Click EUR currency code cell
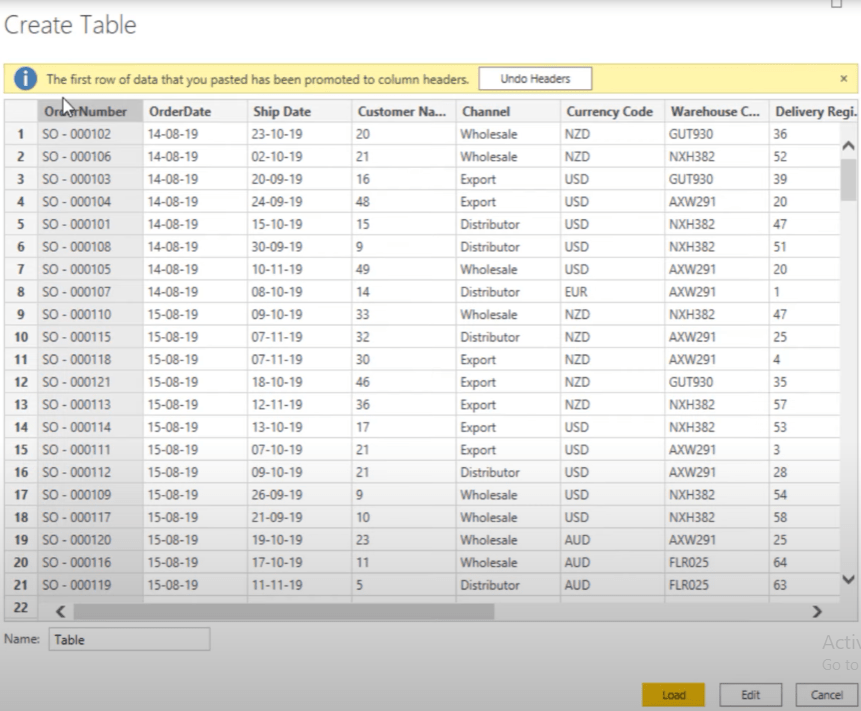 [612, 292]
